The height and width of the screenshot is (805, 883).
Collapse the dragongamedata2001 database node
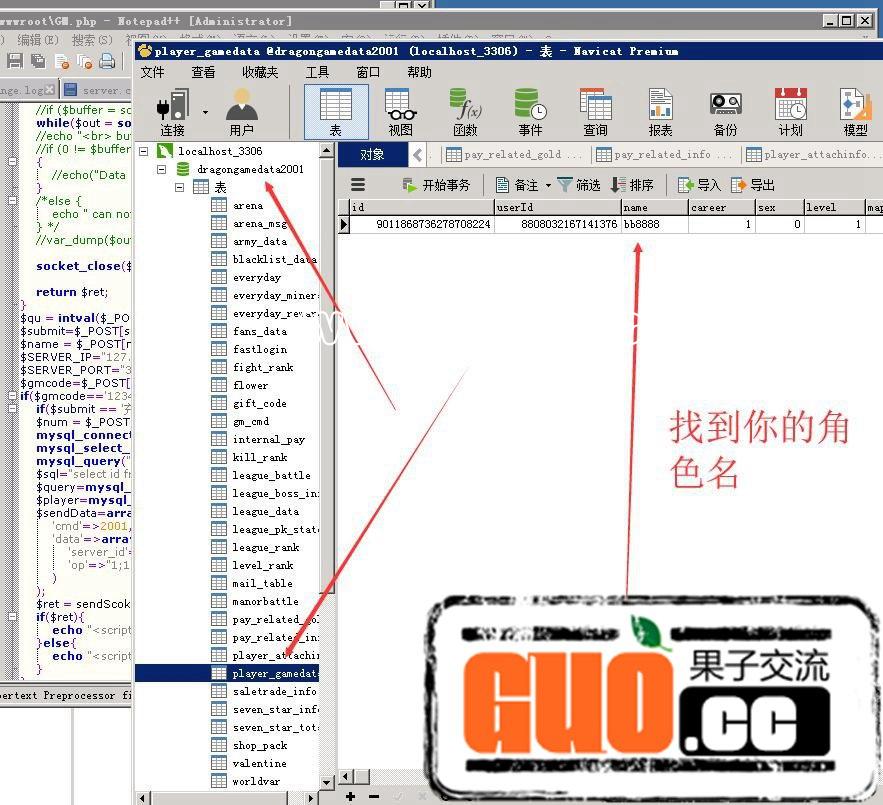(x=162, y=169)
